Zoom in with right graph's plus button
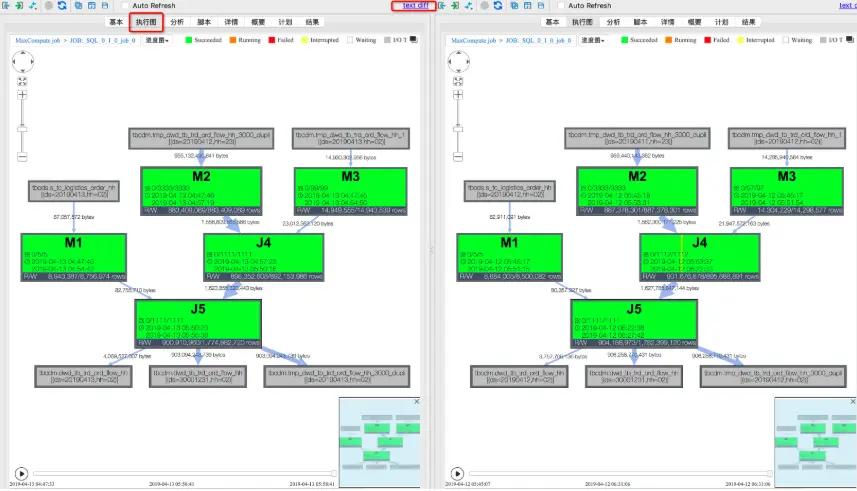The height and width of the screenshot is (491, 857). (x=458, y=95)
